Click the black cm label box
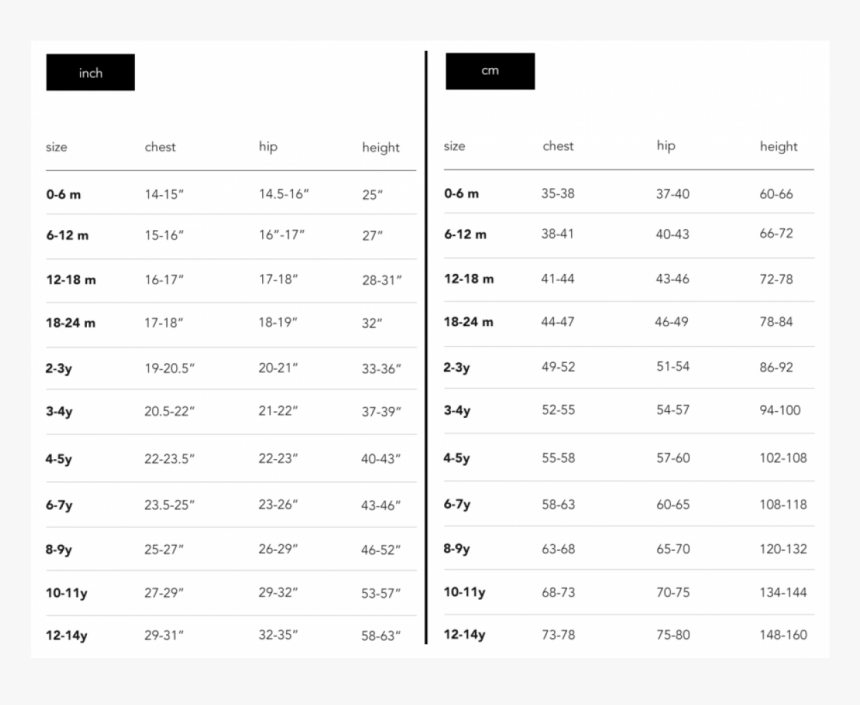Screen dimensions: 860x705 point(490,71)
